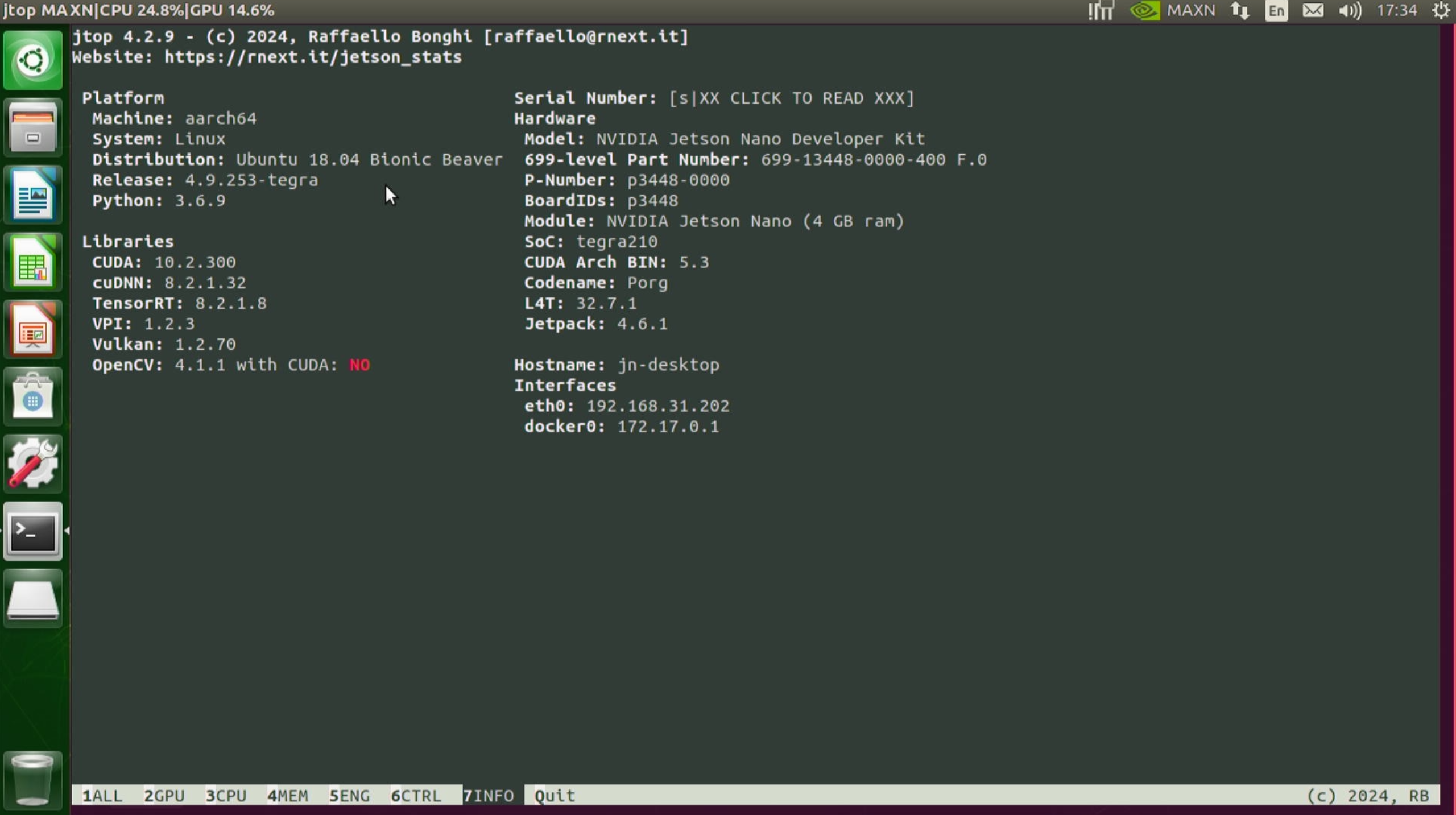1456x815 pixels.
Task: Launch LibreOffice Calc from the dock
Action: (x=32, y=263)
